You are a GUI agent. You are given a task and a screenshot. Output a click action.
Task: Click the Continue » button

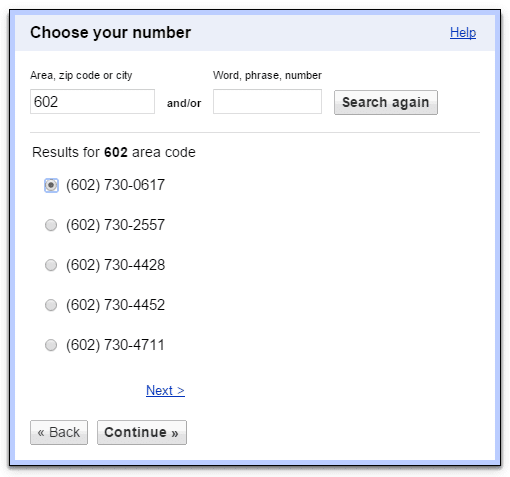point(142,432)
